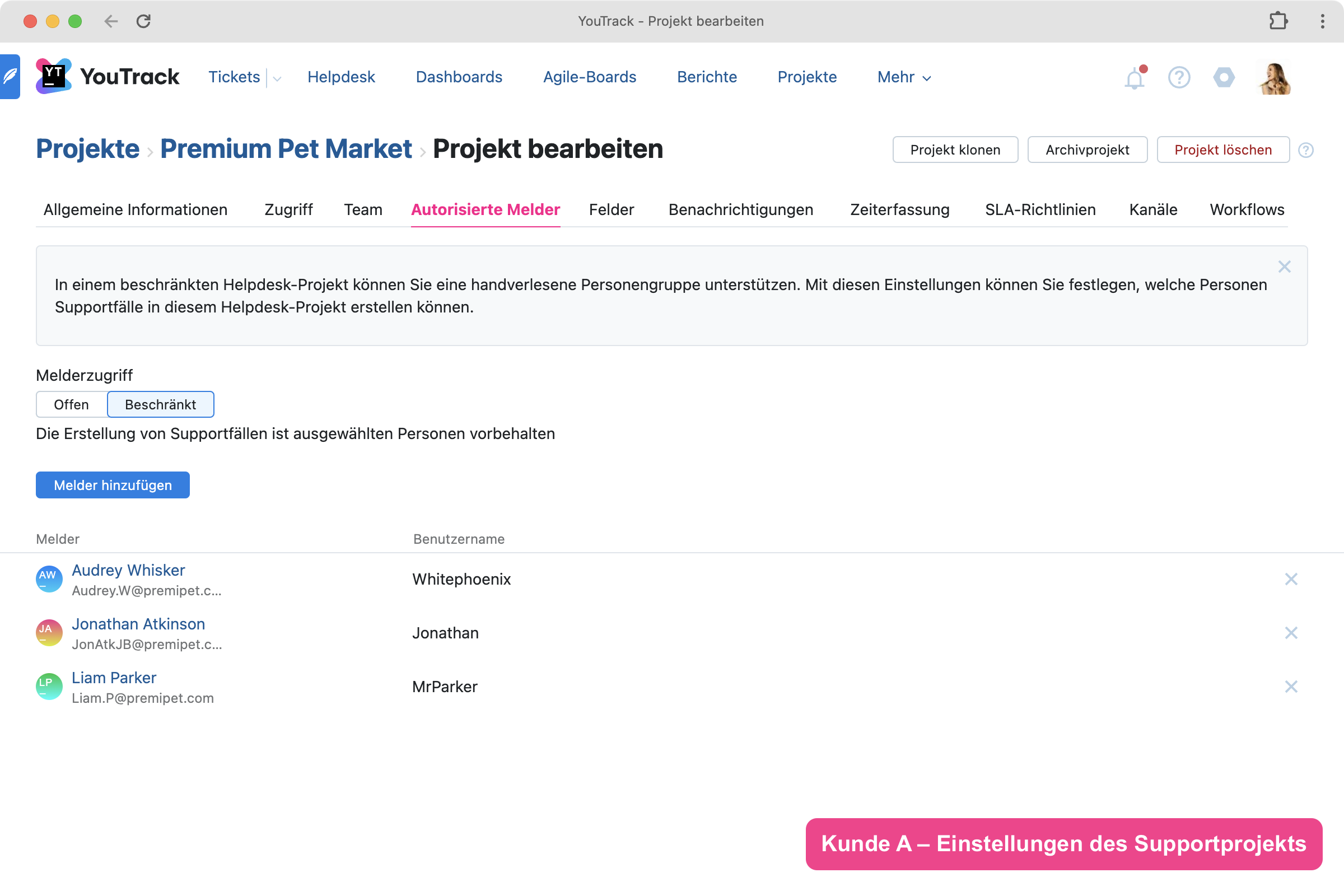Click help icon next to Projekt löschen
The width and height of the screenshot is (1344, 896).
coord(1306,150)
